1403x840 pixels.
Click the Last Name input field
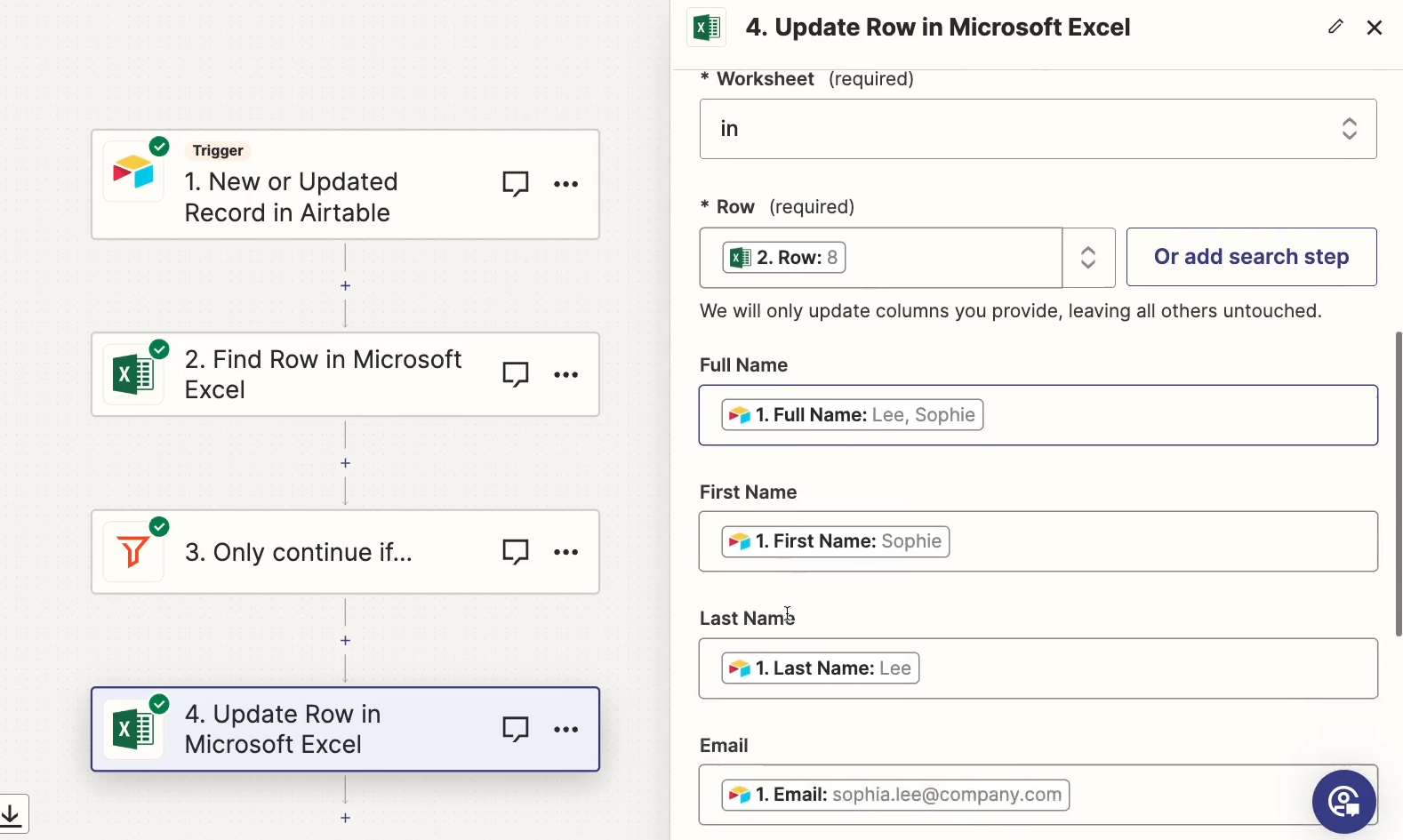tap(1038, 668)
